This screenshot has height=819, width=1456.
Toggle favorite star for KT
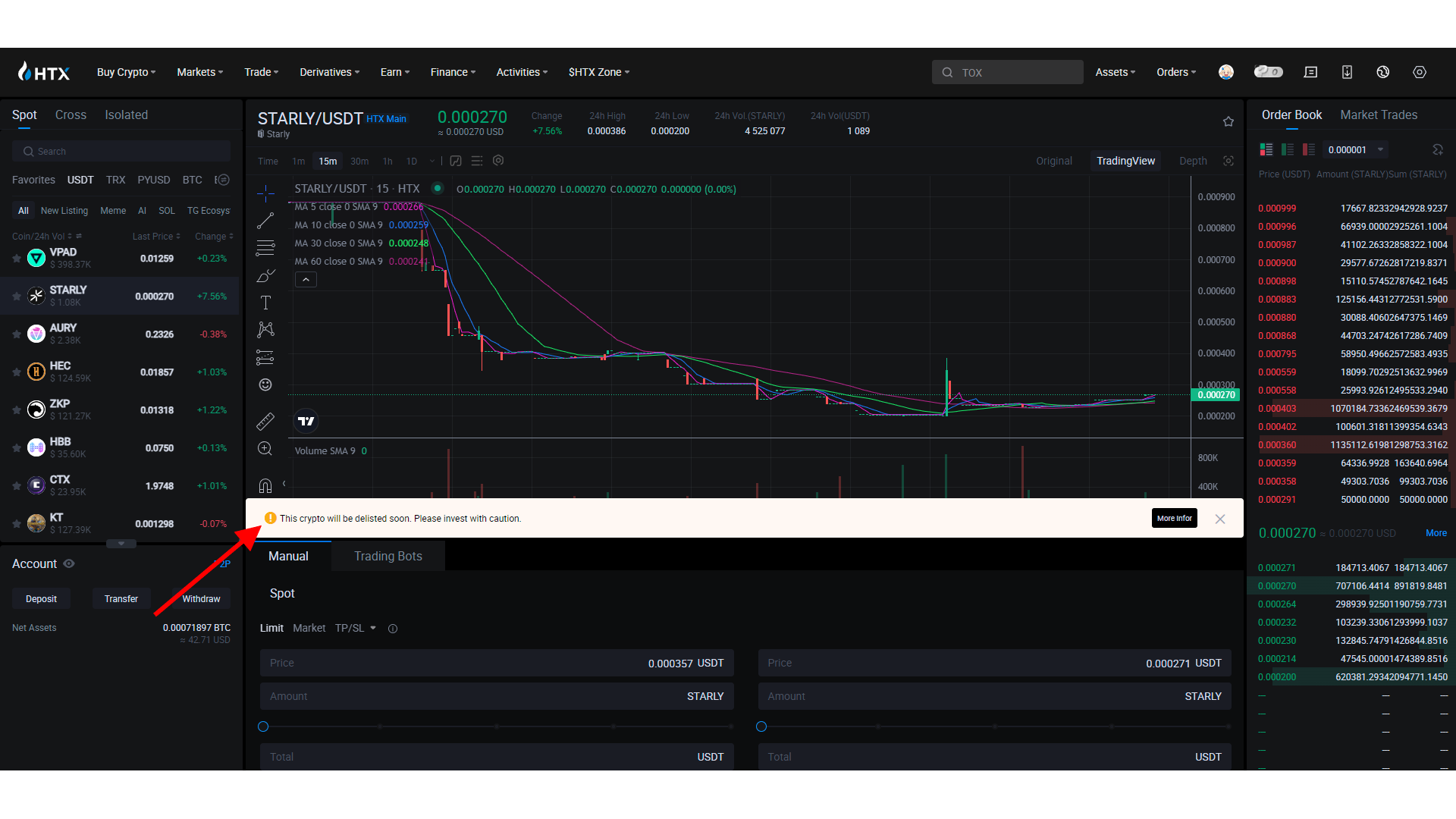tap(17, 524)
